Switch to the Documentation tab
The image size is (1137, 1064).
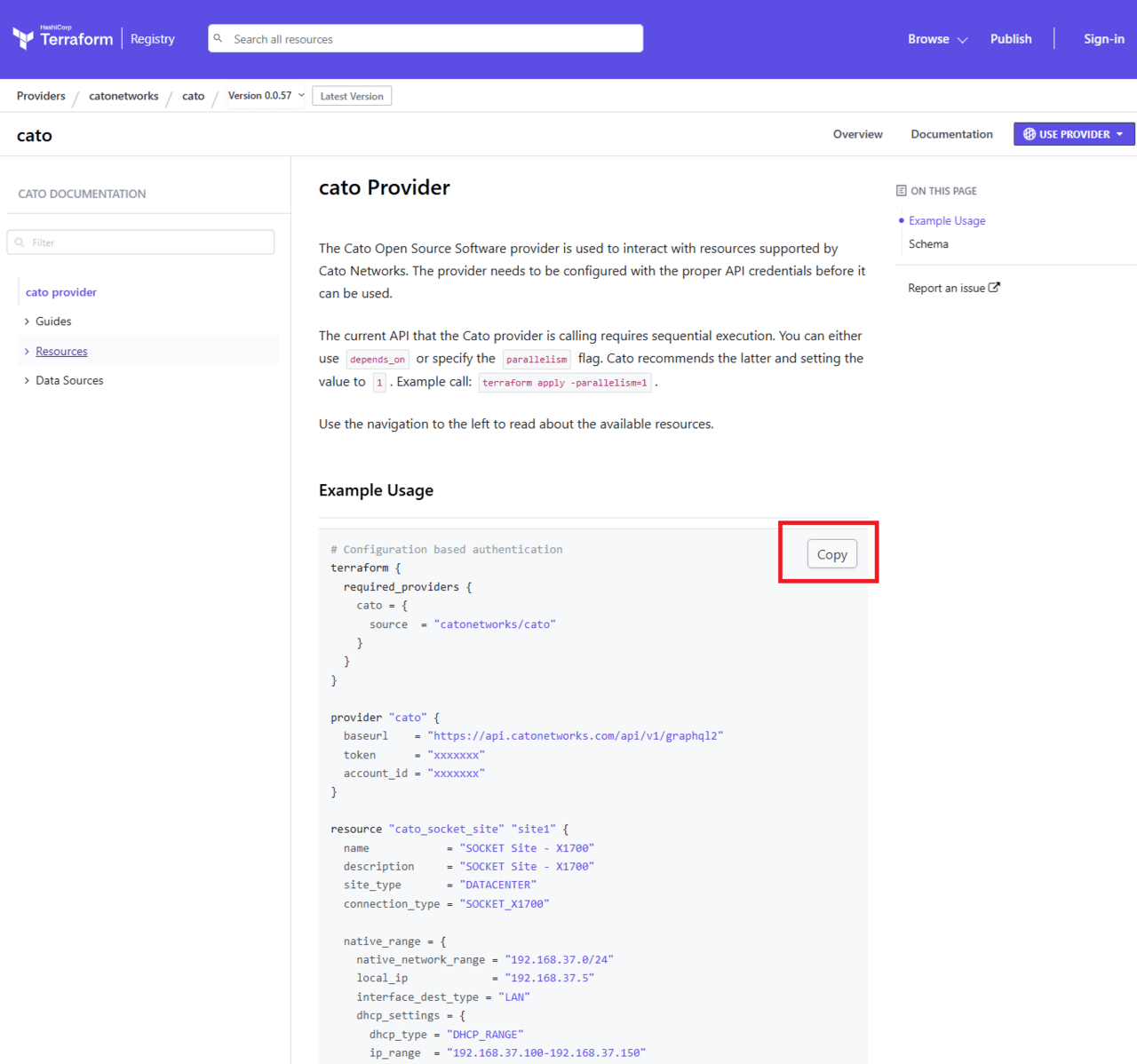pos(951,134)
